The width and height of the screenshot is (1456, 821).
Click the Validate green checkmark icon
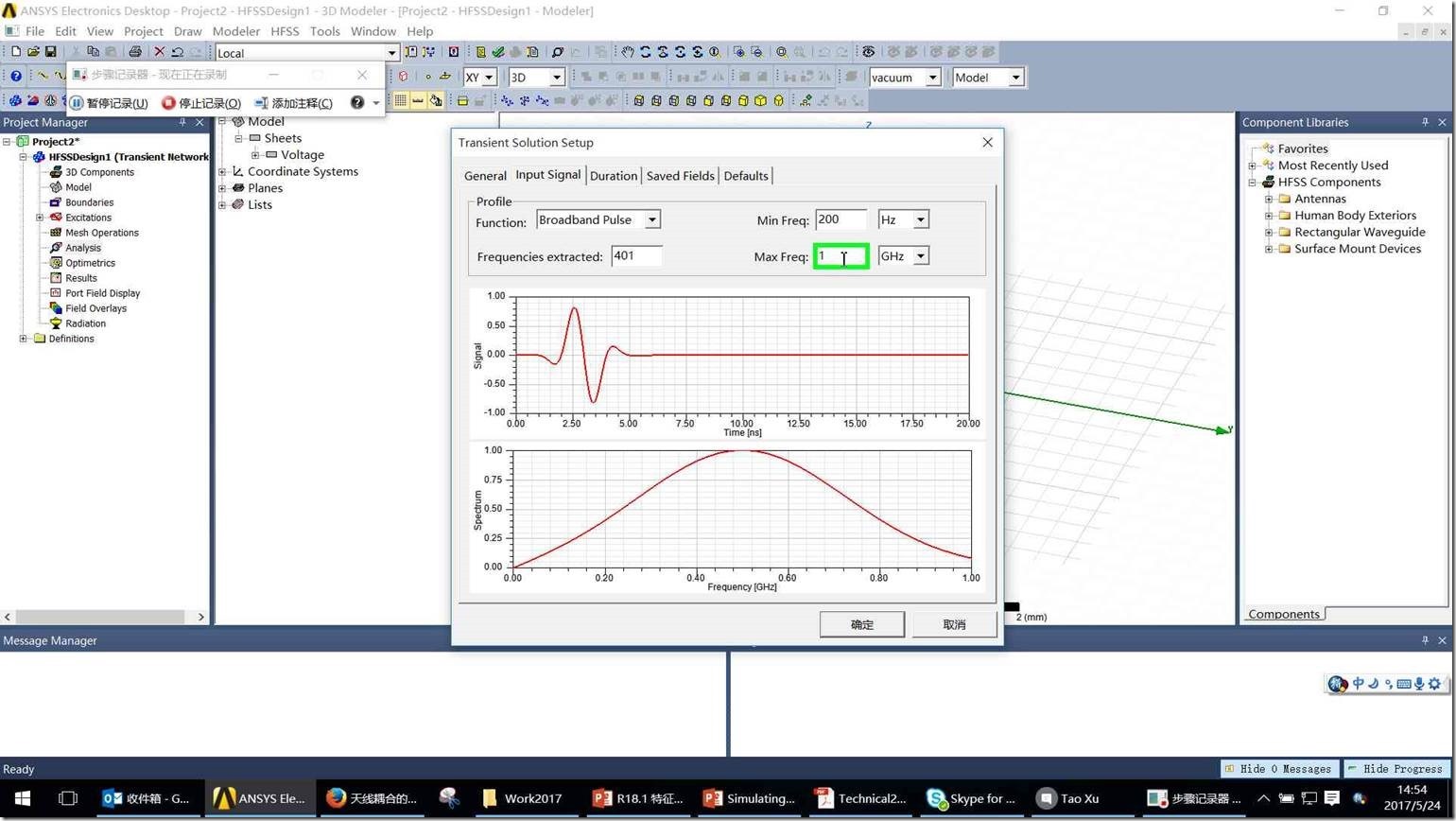click(497, 52)
